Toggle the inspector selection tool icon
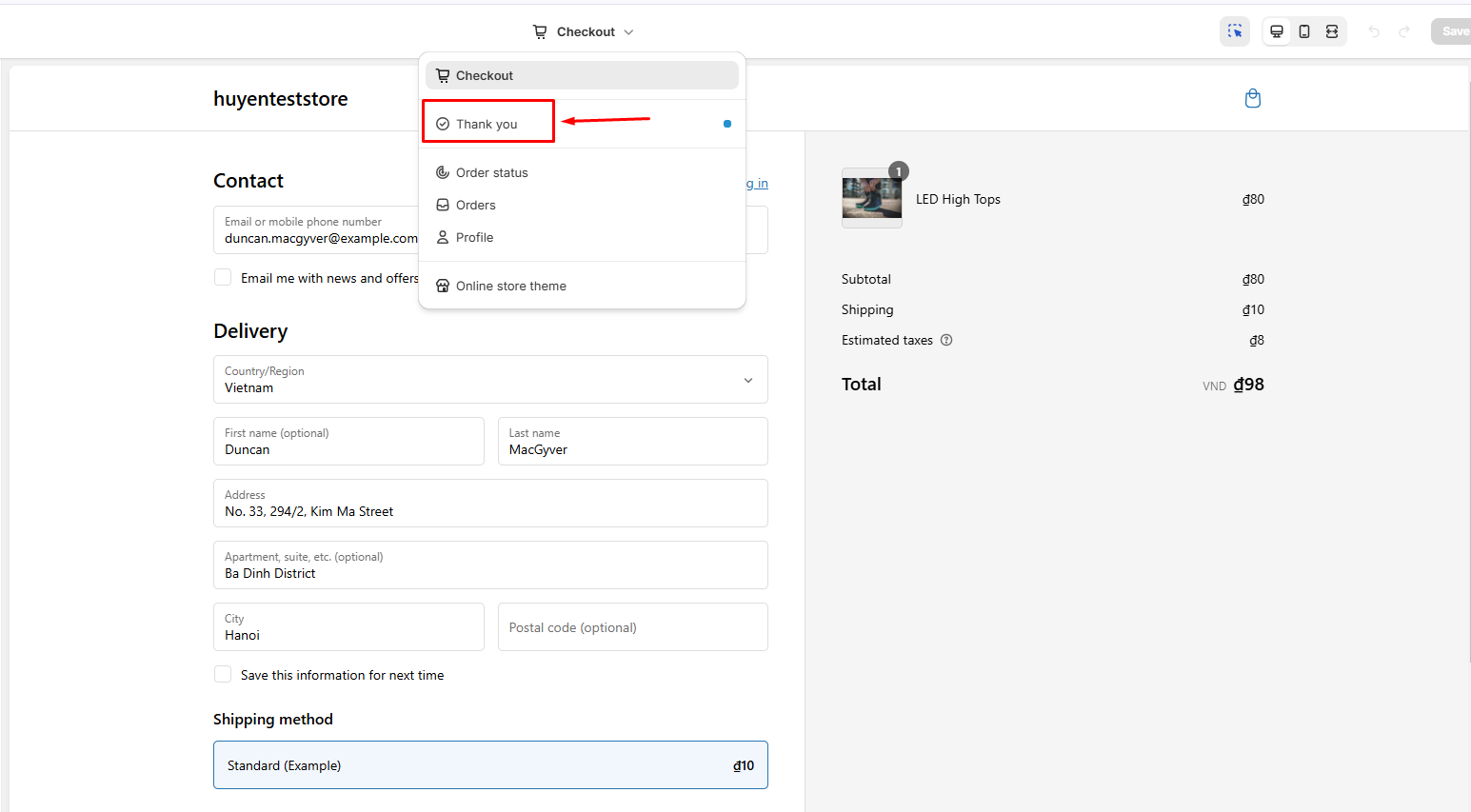 pos(1234,31)
